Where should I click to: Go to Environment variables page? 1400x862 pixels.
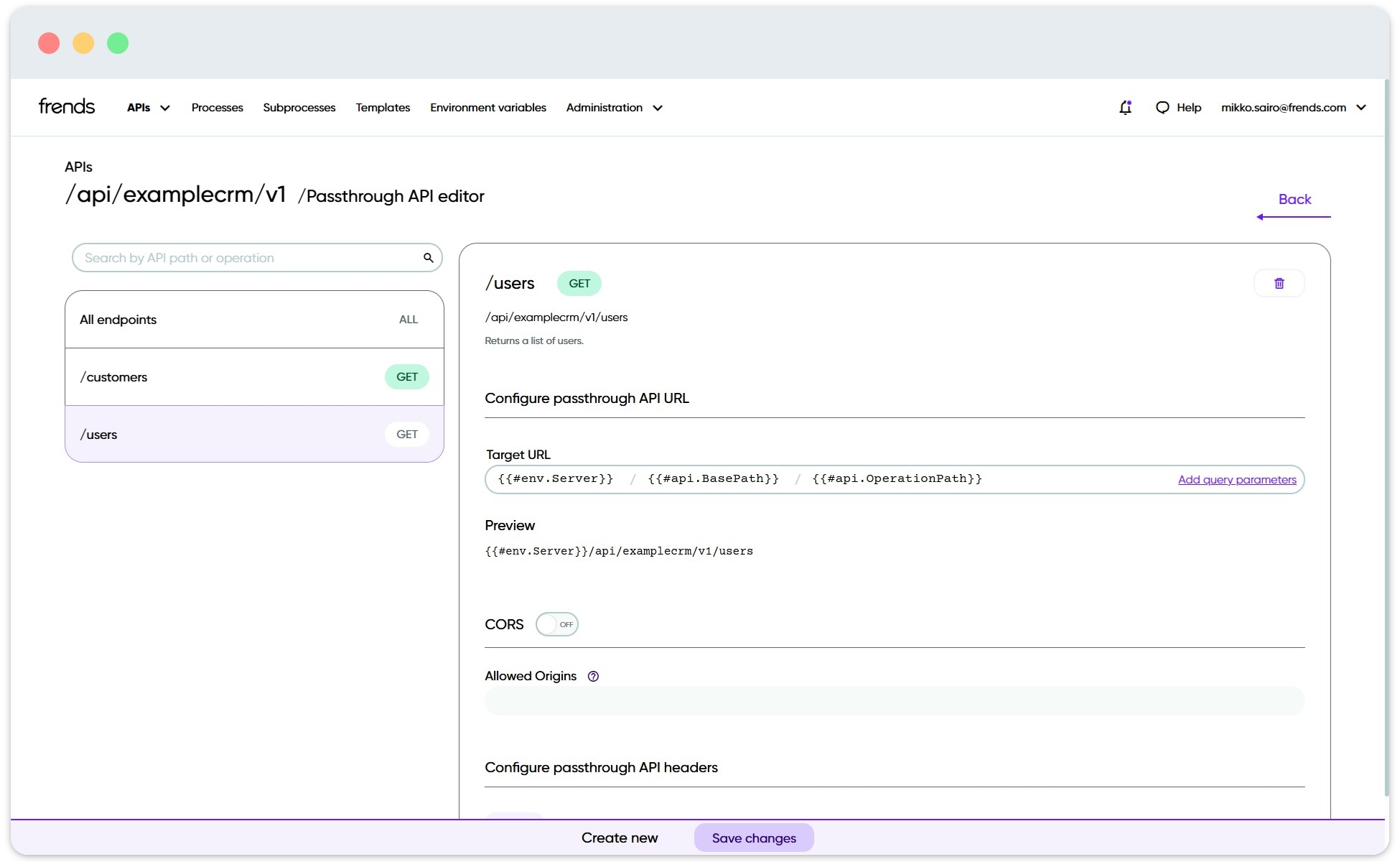(x=487, y=108)
